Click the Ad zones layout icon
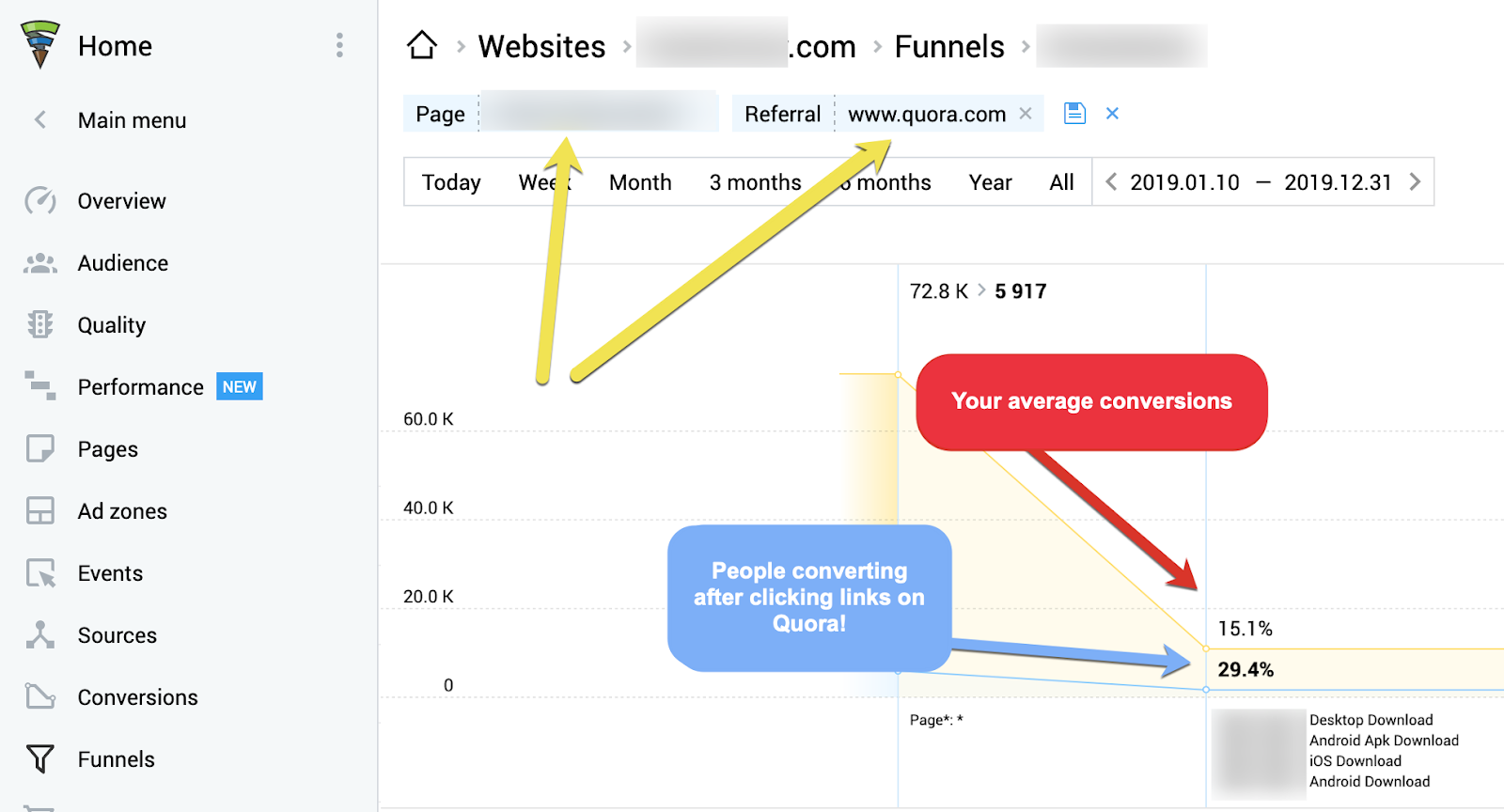The image size is (1504, 812). click(x=39, y=510)
